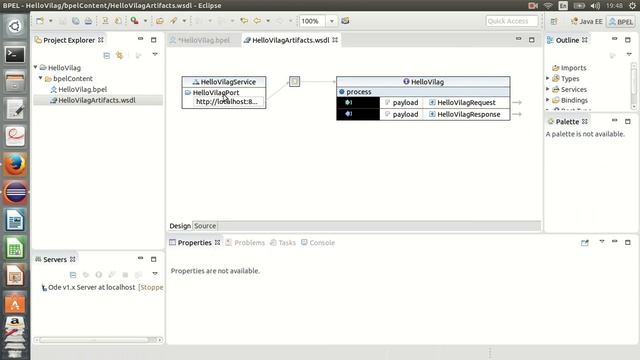This screenshot has width=640, height=360.
Task: Open the Properties view menu arrow
Action: point(602,242)
